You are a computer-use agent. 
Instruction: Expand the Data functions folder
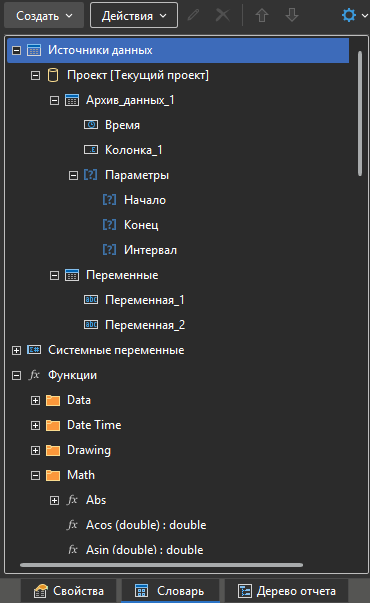[35, 400]
